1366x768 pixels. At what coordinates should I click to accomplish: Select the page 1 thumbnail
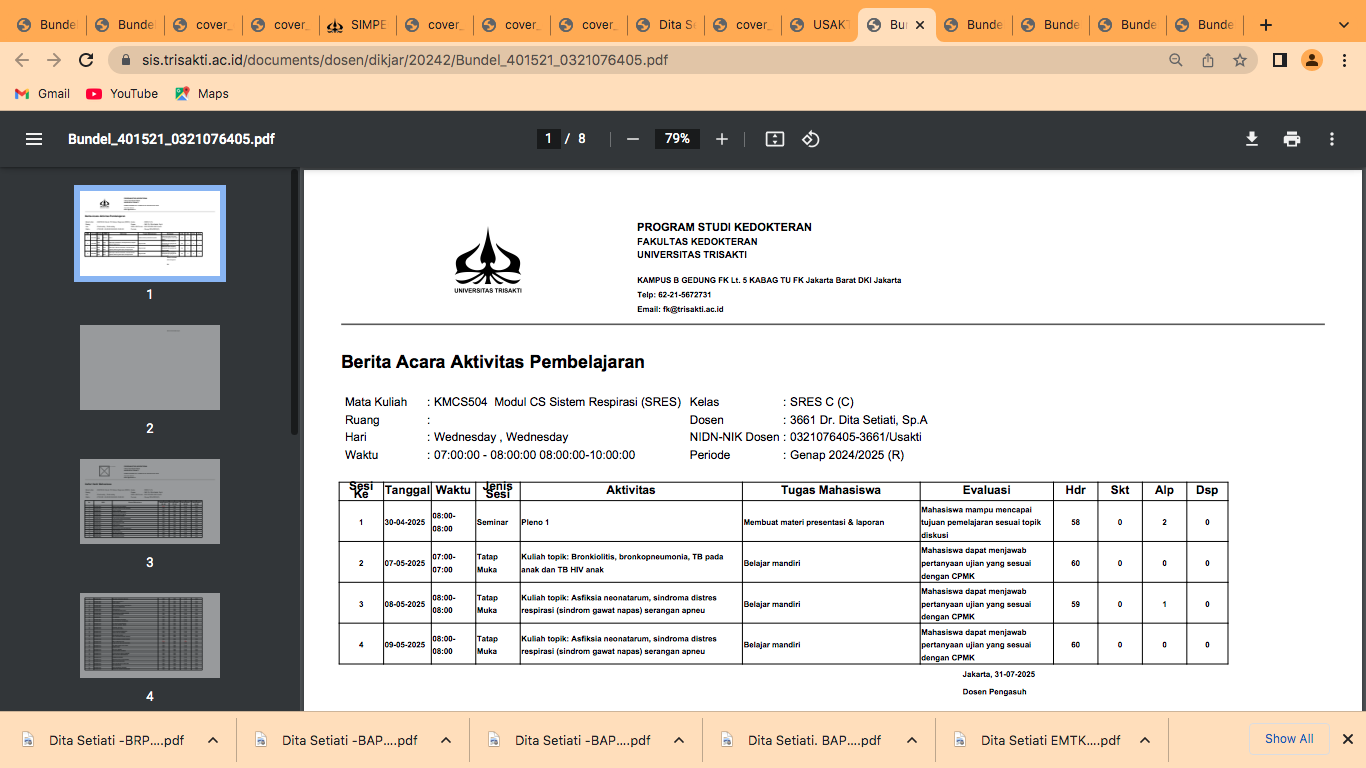tap(150, 233)
